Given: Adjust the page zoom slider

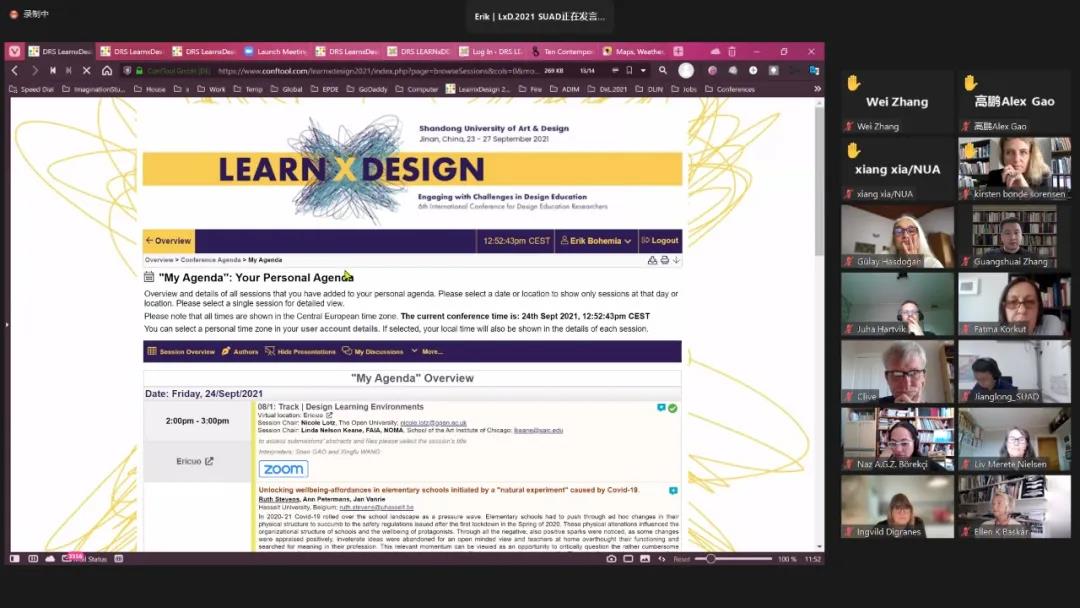Looking at the screenshot, I should (x=711, y=559).
